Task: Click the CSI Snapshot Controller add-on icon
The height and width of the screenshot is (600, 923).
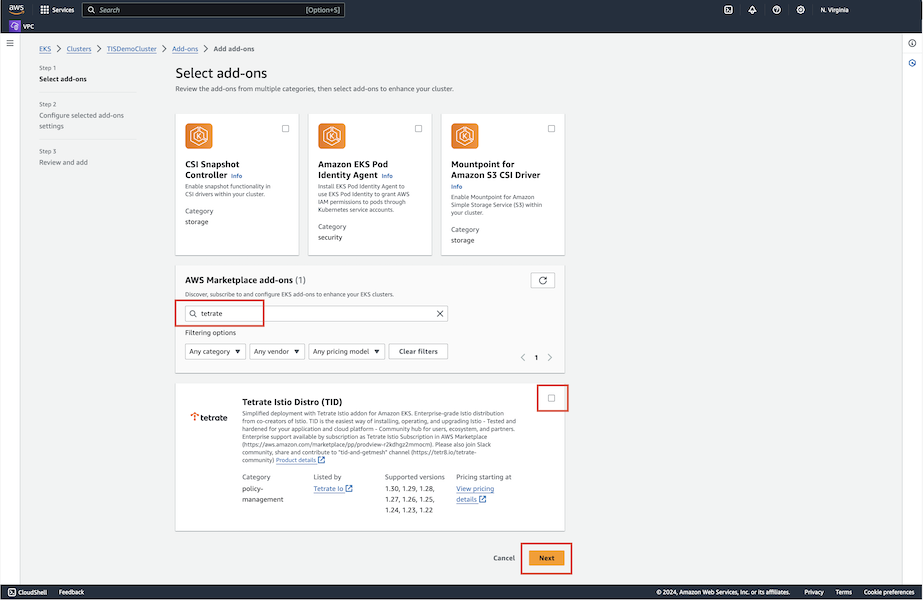Action: [199, 136]
